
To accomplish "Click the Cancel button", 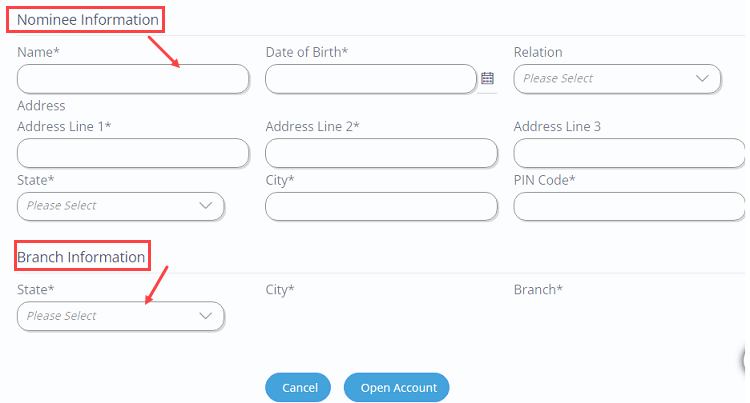I will pos(298,387).
